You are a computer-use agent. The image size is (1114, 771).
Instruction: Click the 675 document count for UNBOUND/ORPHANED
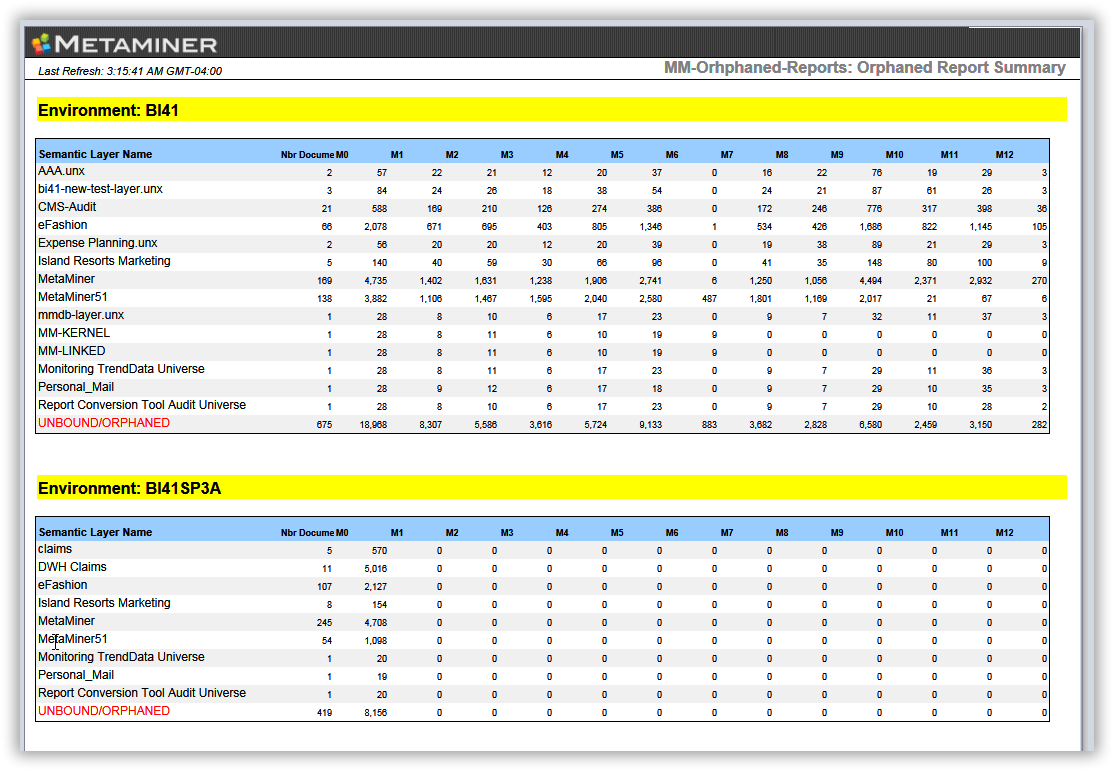click(x=324, y=424)
